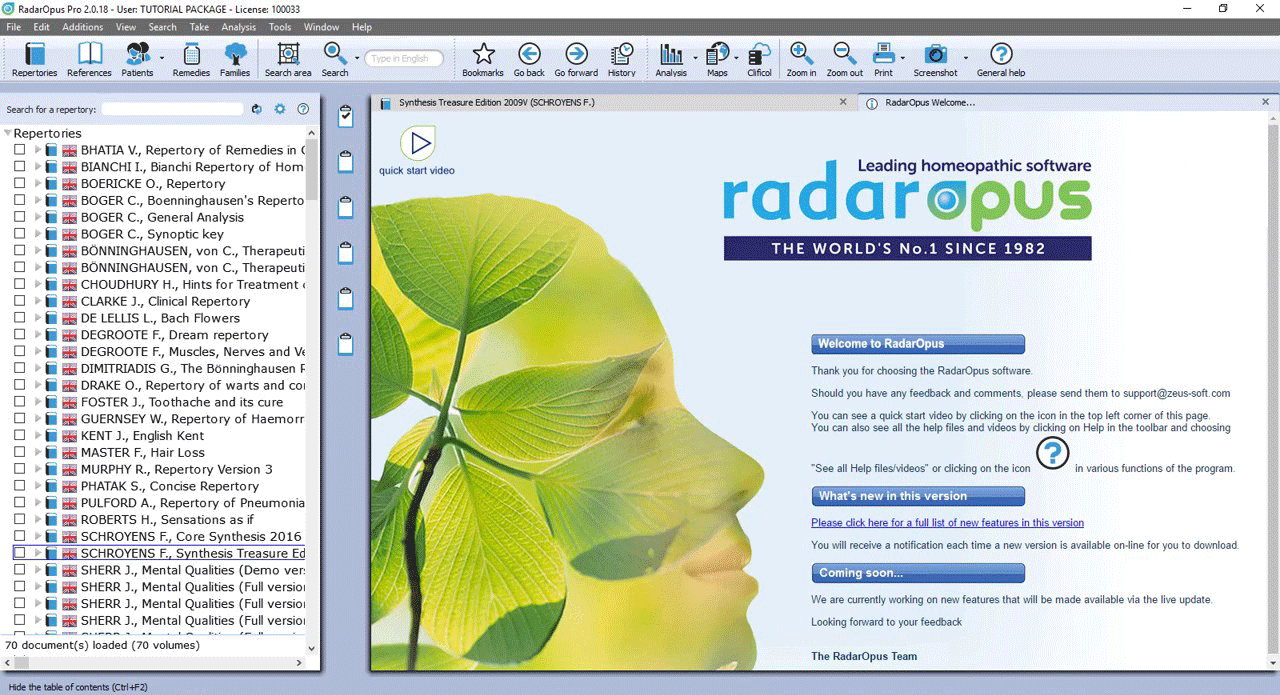Open the Tools menu

280,27
